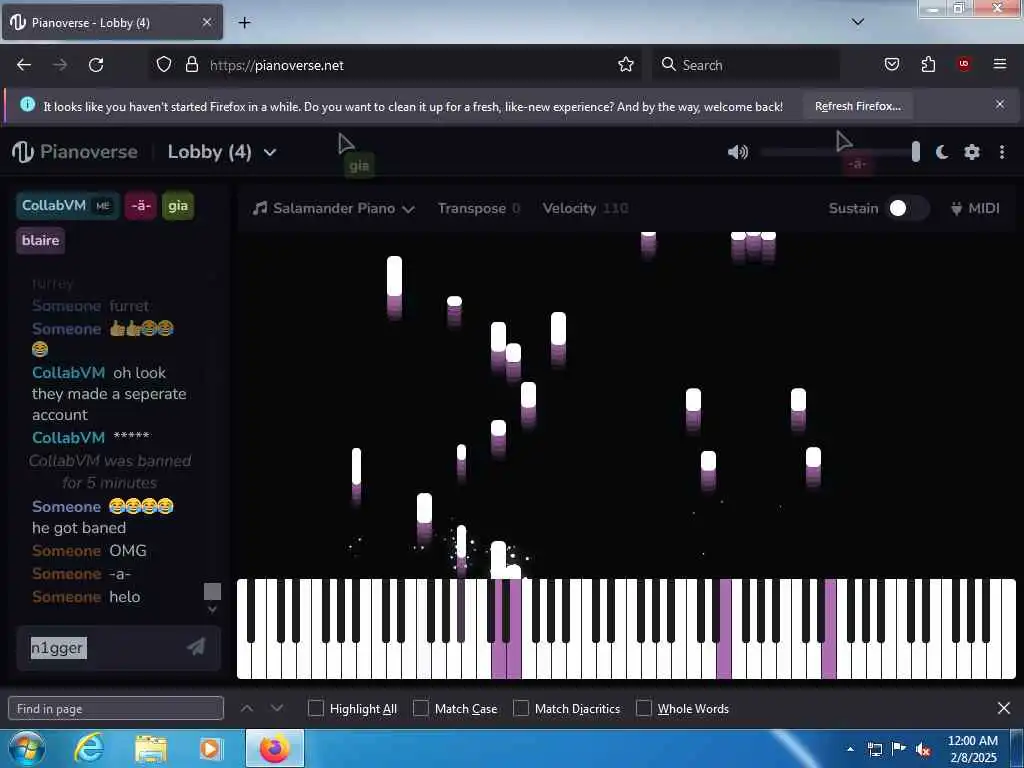This screenshot has width=1024, height=768.
Task: Close the Pianoverse Lobby tab
Action: point(206,22)
